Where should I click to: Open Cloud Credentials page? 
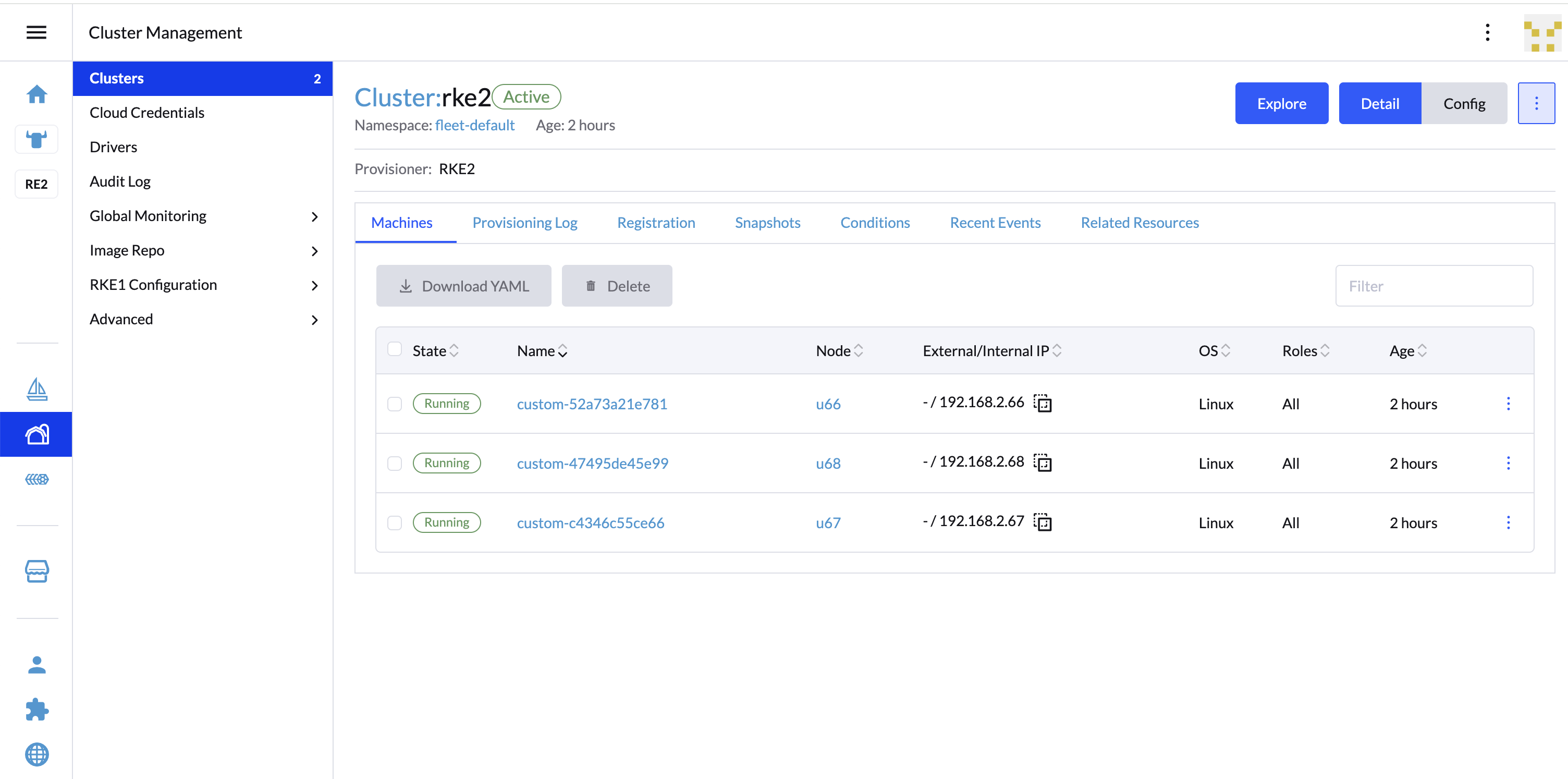coord(203,113)
